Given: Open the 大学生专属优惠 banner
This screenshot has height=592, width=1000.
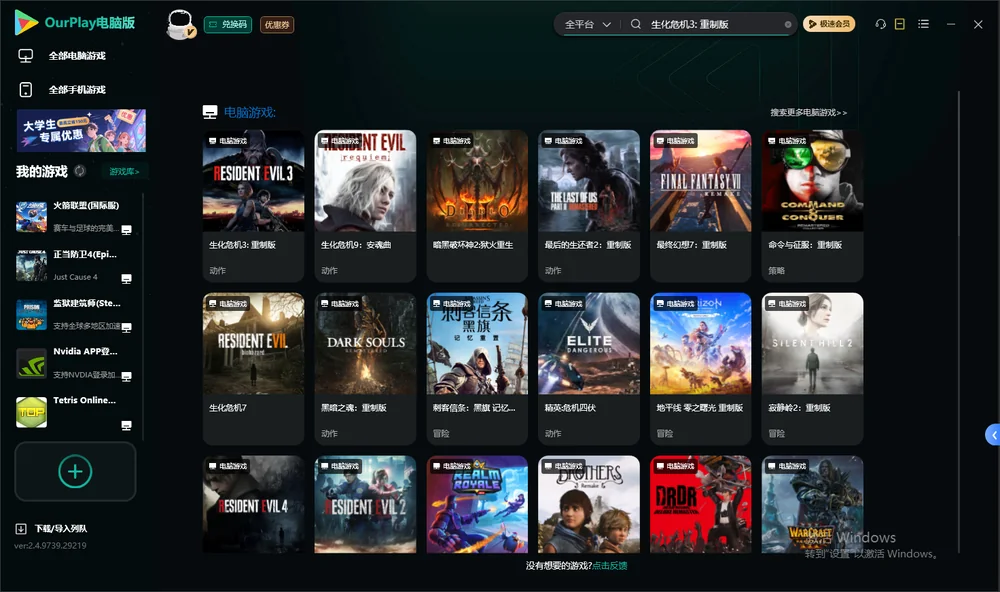Looking at the screenshot, I should (81, 130).
